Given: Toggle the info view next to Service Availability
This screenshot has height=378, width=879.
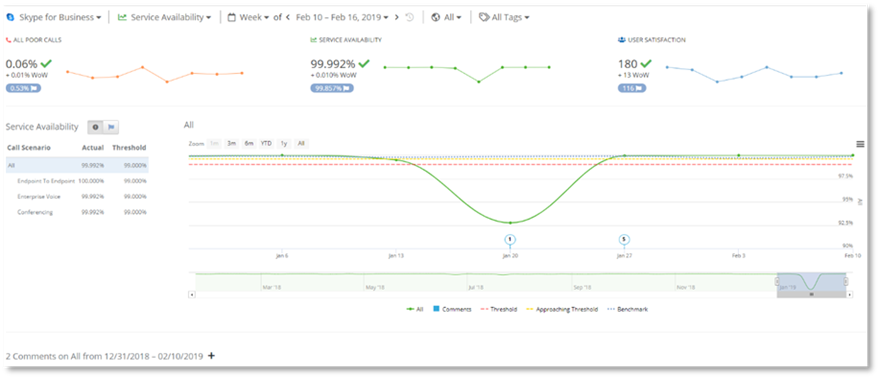Looking at the screenshot, I should coord(95,127).
